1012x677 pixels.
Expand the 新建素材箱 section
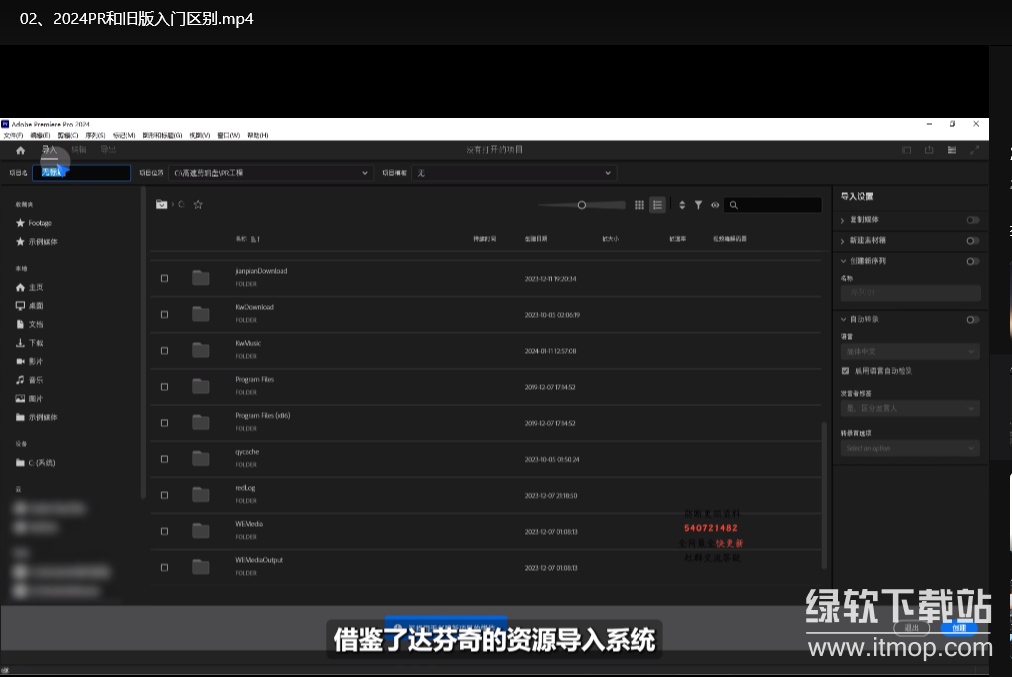pos(843,241)
